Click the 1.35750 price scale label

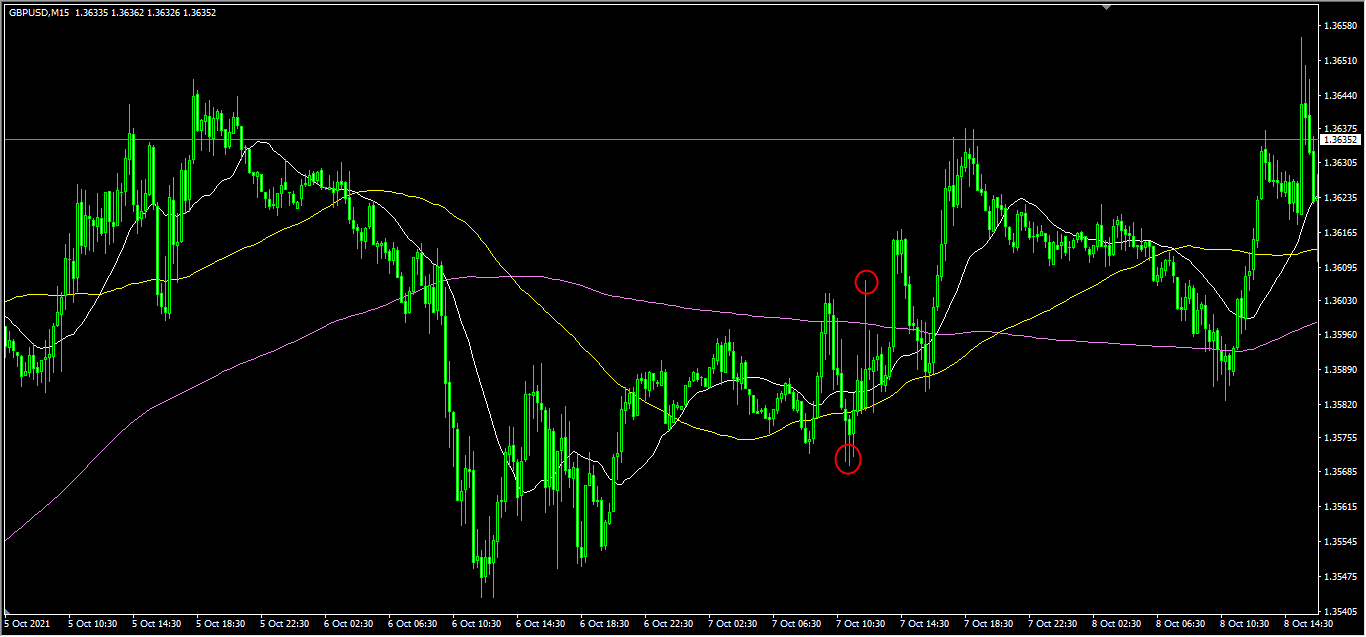(x=1340, y=438)
